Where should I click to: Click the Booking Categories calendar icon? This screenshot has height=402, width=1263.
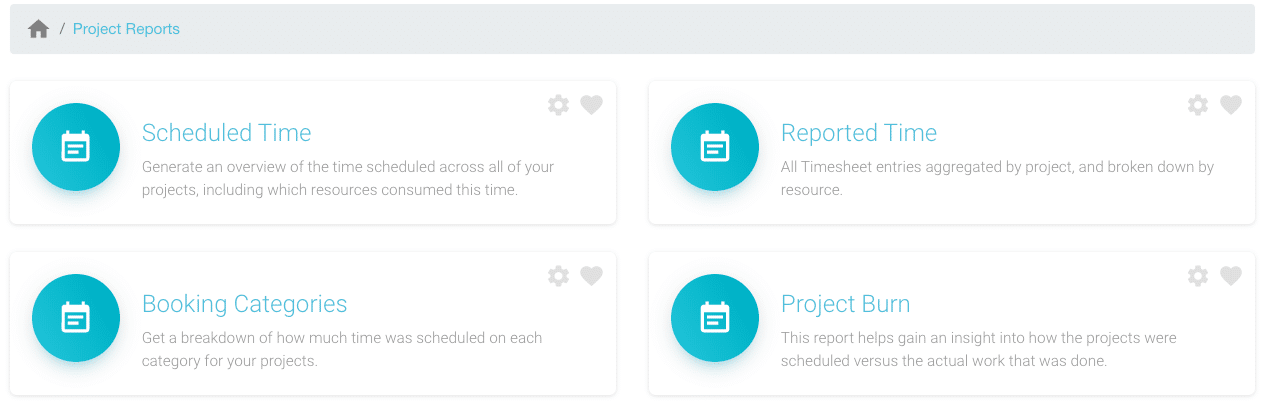76,318
